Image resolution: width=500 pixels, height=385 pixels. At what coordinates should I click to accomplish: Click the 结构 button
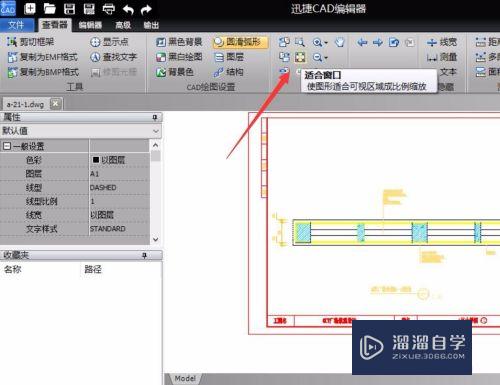229,72
